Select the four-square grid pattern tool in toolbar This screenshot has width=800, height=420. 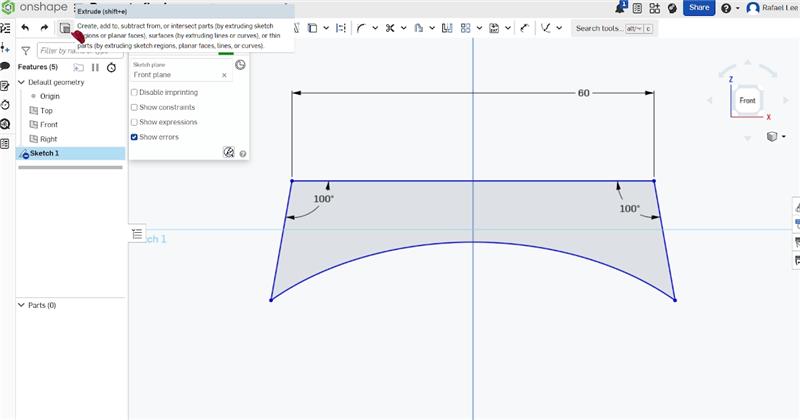[465, 28]
